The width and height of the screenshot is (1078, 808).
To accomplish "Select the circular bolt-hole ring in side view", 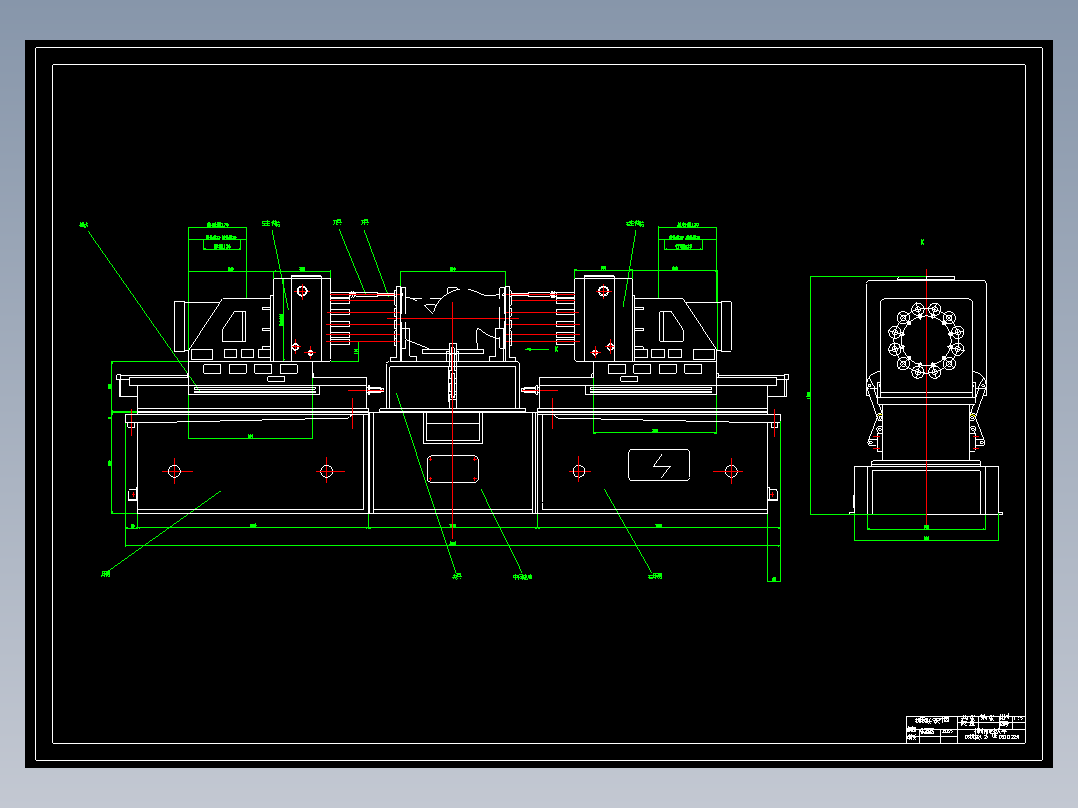I will pyautogui.click(x=926, y=340).
